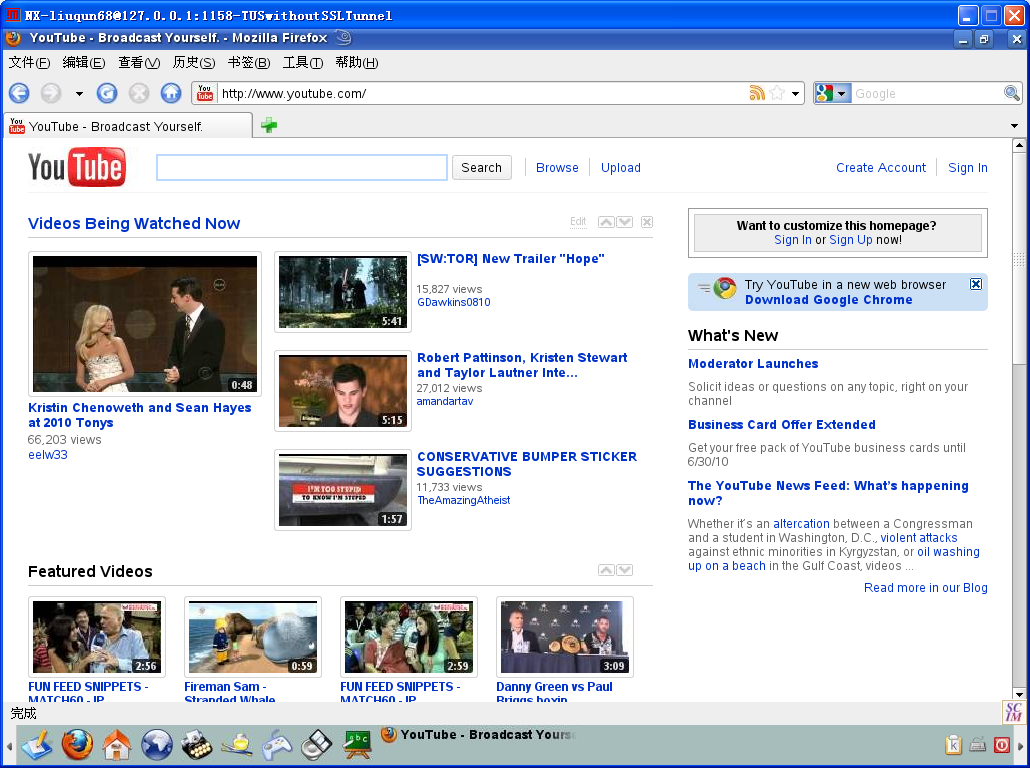Open the 帮助(H) menu
The height and width of the screenshot is (768, 1030).
(x=357, y=62)
